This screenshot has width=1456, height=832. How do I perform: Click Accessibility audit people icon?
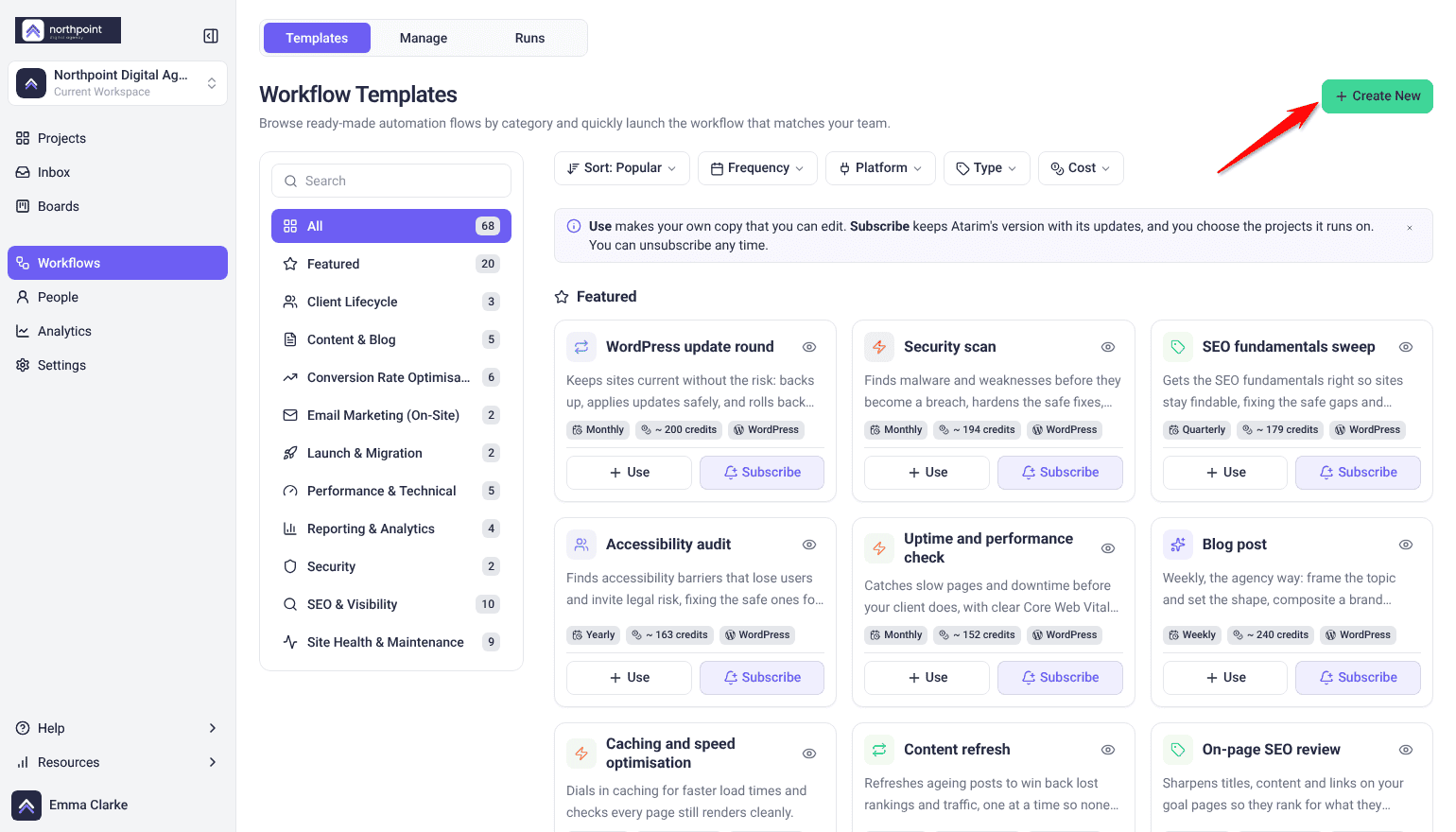(x=581, y=545)
